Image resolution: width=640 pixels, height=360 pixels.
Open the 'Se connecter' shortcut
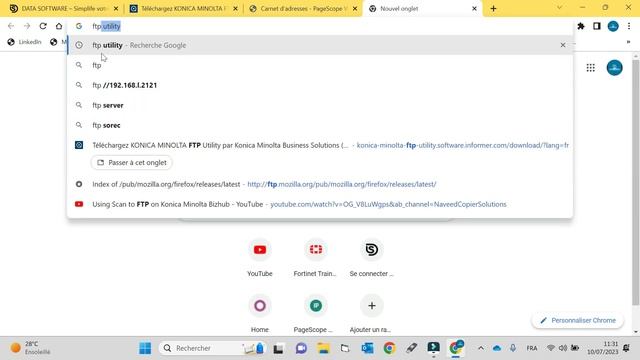coord(371,258)
